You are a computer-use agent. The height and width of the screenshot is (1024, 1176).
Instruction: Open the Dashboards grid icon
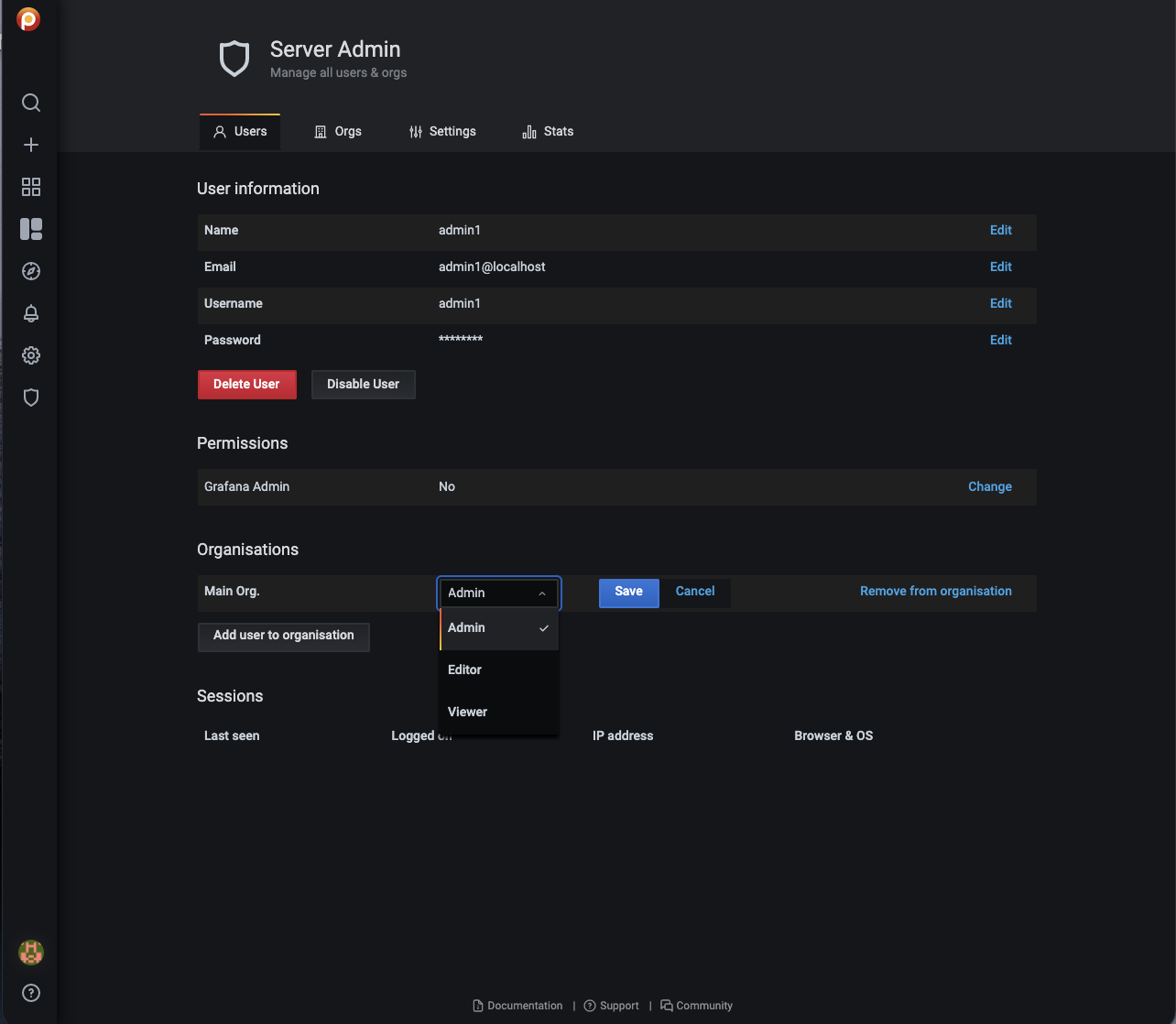[x=31, y=187]
